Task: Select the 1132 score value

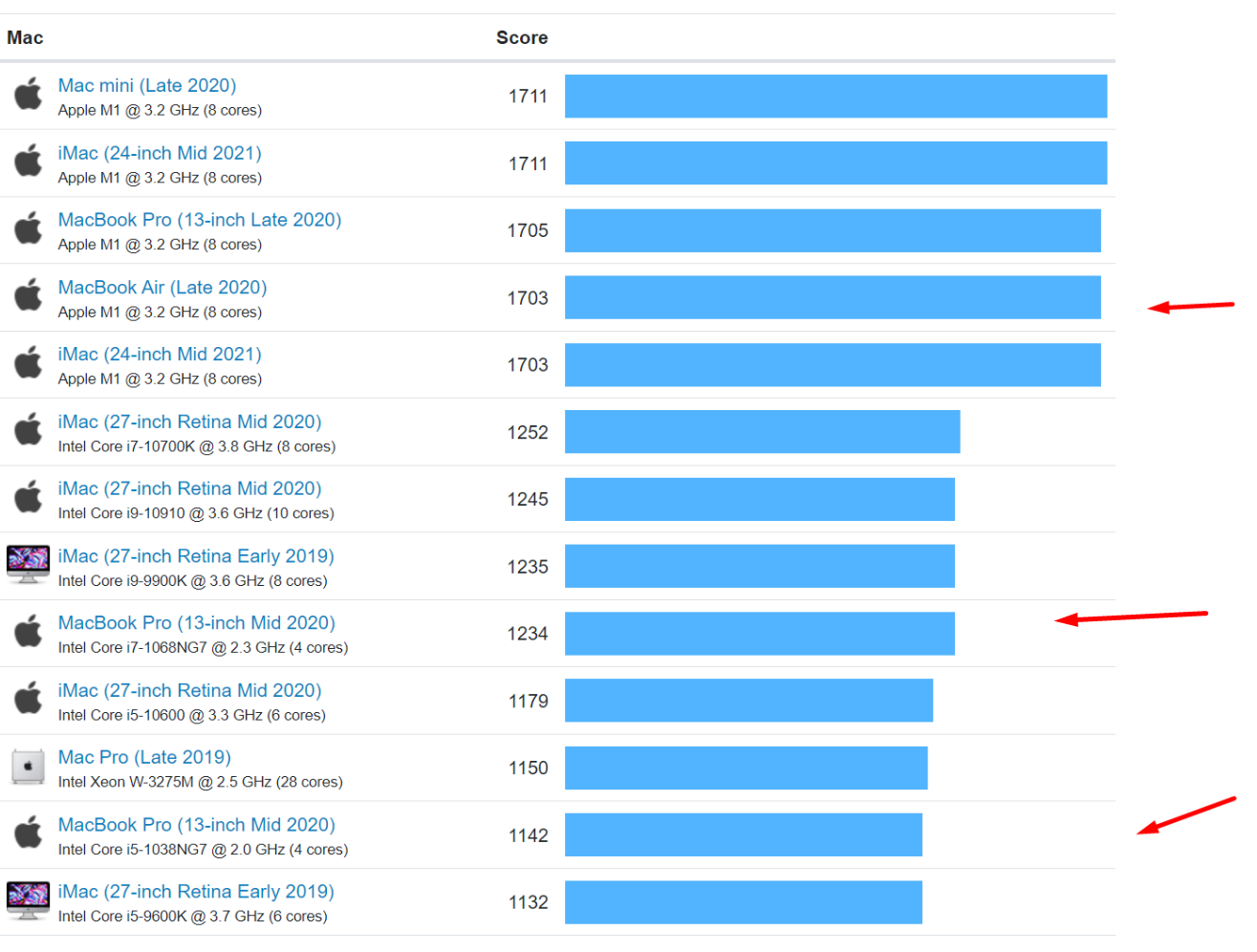Action: [528, 902]
